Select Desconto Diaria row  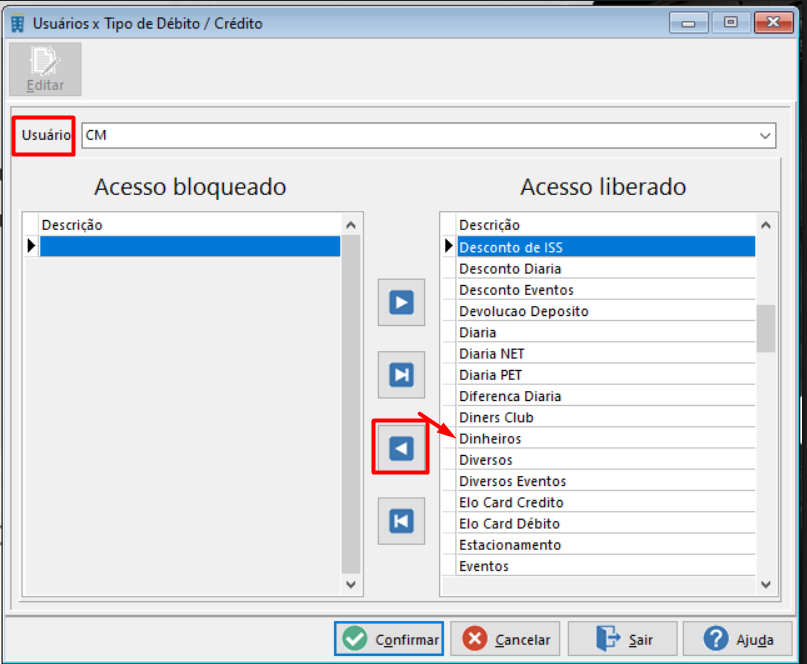[606, 269]
